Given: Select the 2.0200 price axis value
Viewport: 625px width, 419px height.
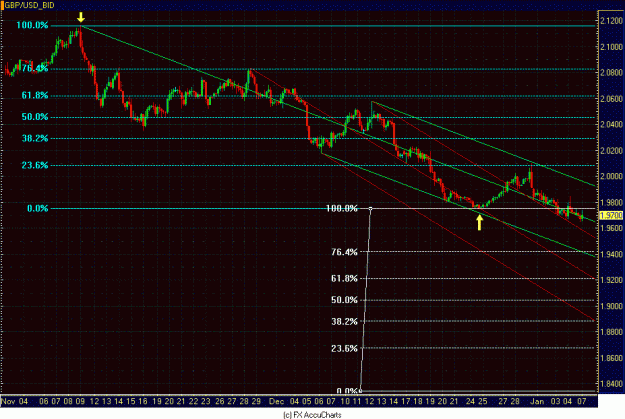Looking at the screenshot, I should 611,150.
